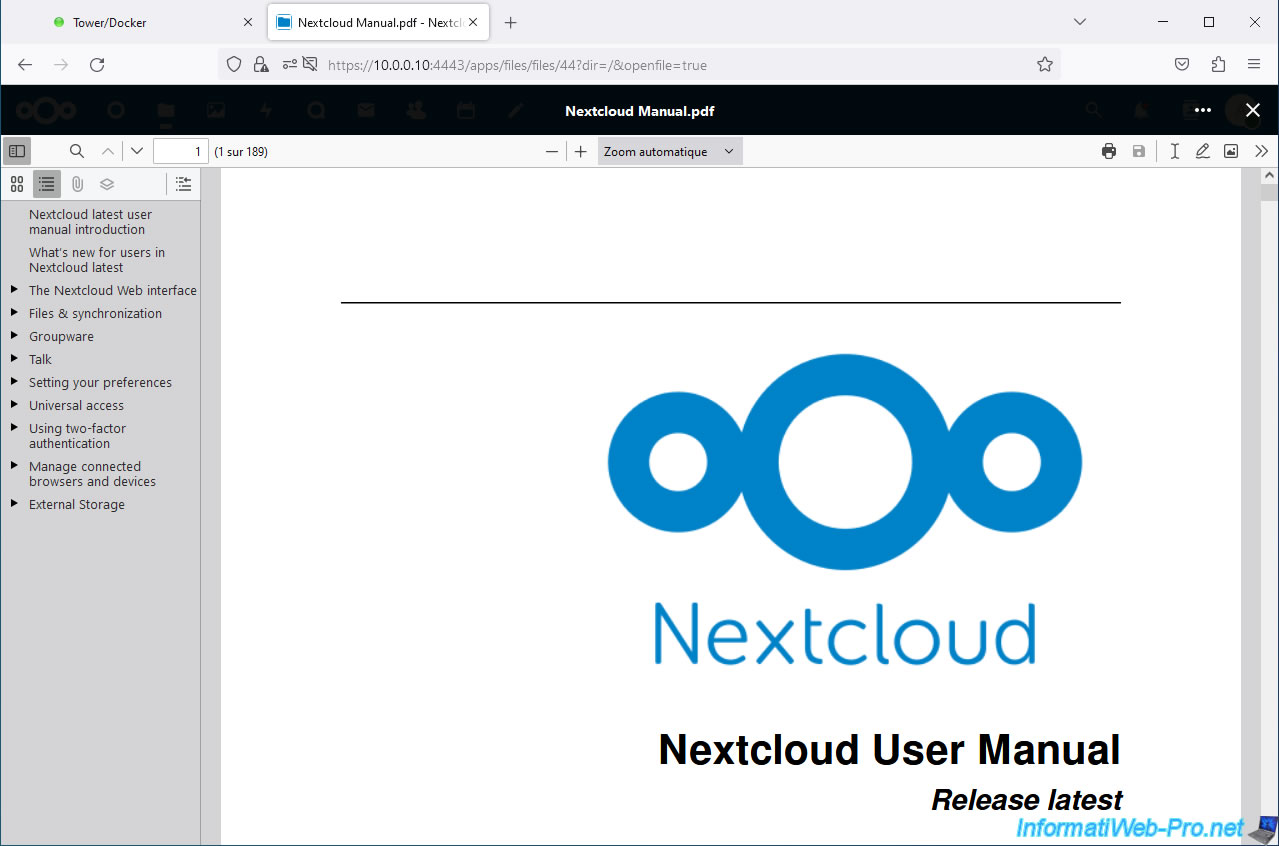
Task: Select the text annotation tool
Action: [x=1174, y=151]
